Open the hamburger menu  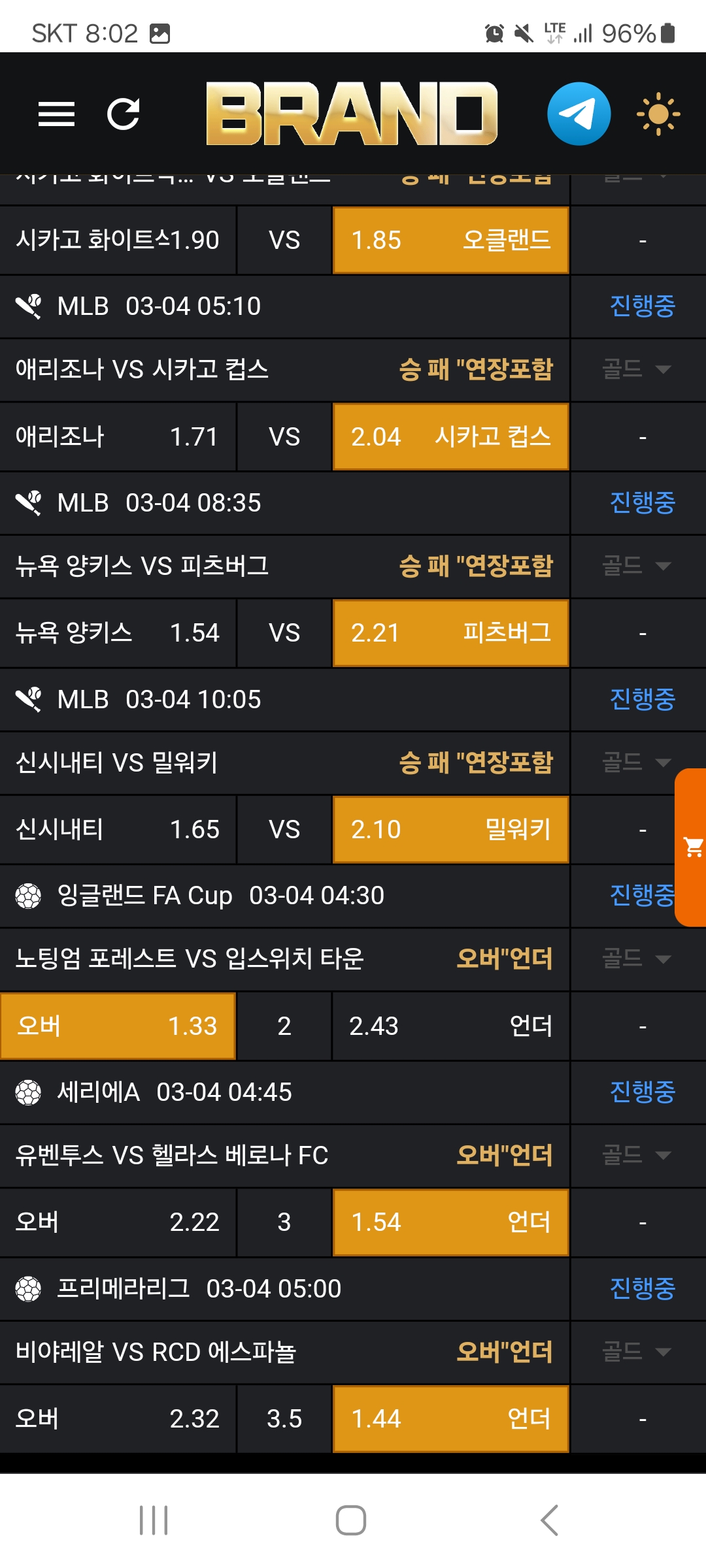point(56,114)
